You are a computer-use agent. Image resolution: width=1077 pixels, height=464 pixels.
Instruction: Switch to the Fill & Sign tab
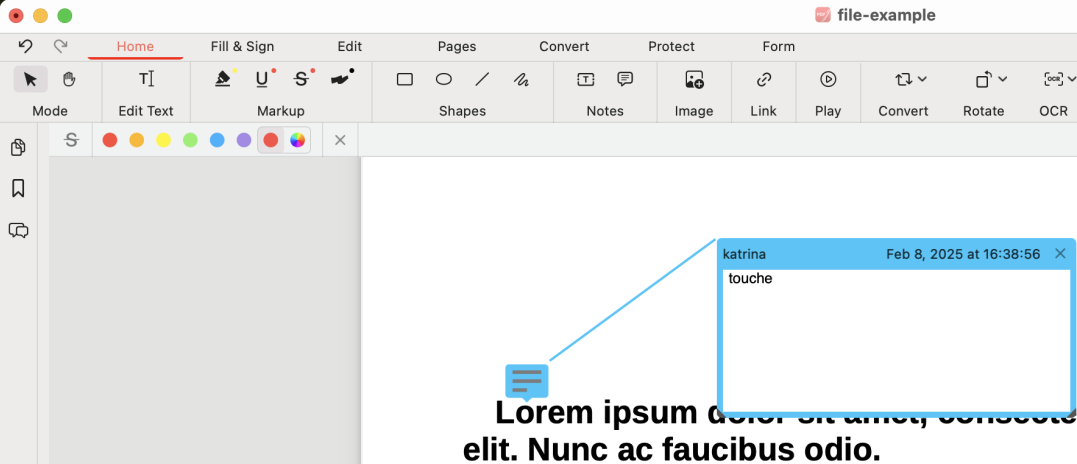(242, 46)
